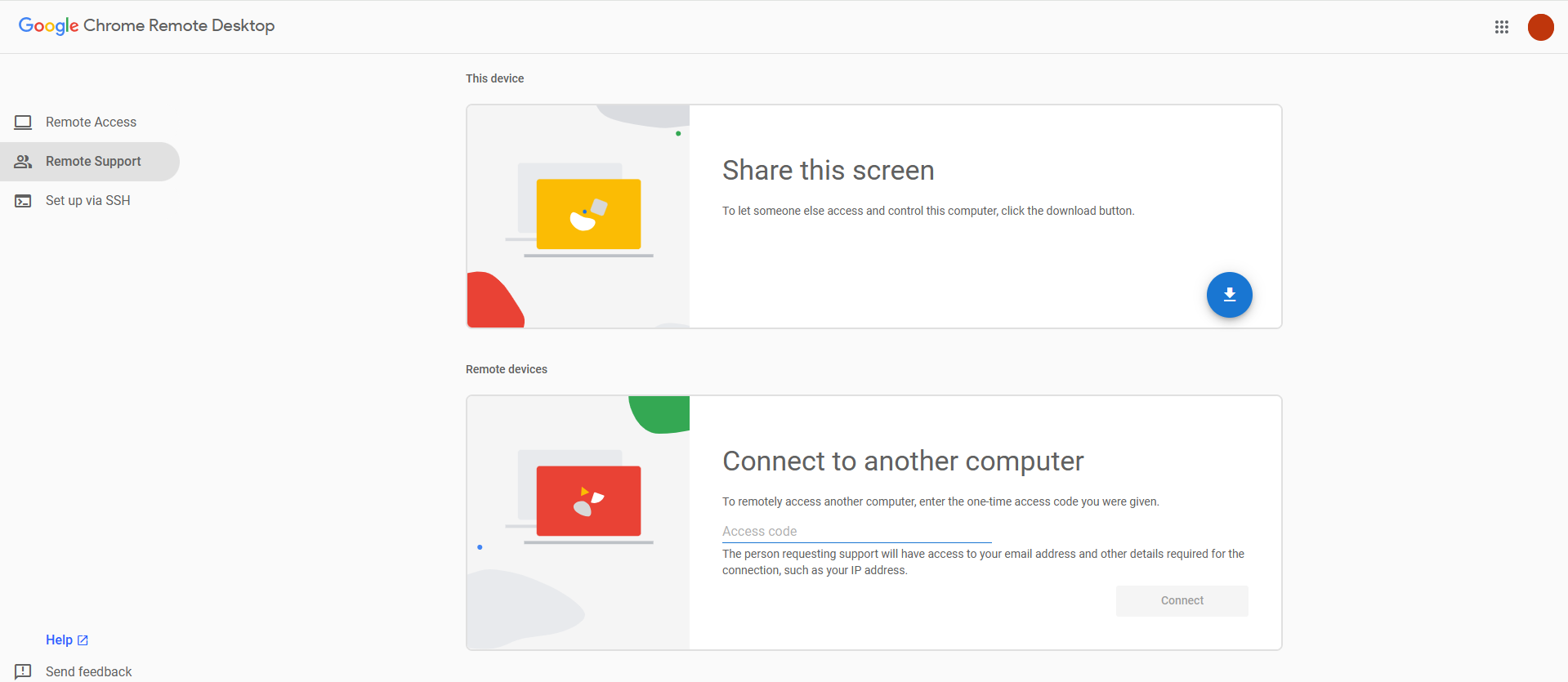Select the SSH terminal icon
This screenshot has height=682, width=1568.
pos(23,201)
